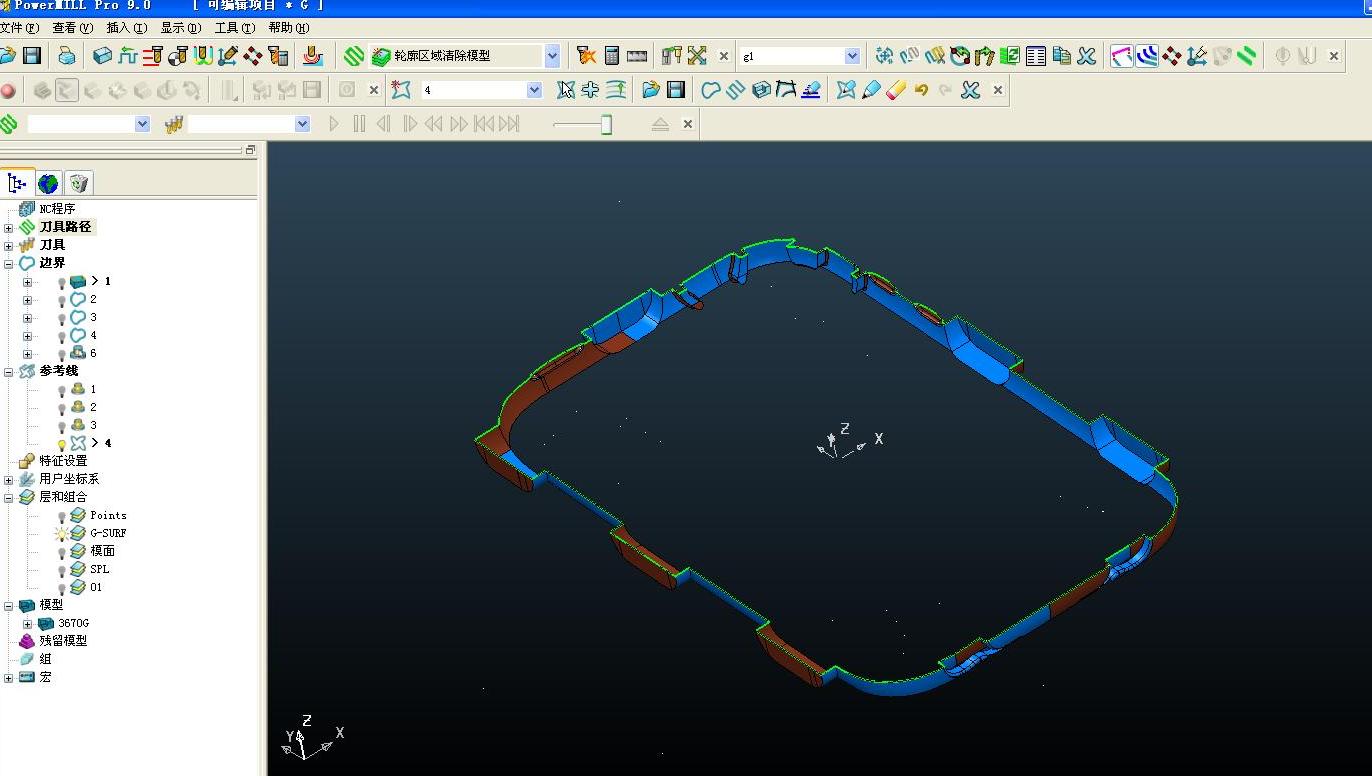Expand the 宏 tree node

(x=9, y=677)
